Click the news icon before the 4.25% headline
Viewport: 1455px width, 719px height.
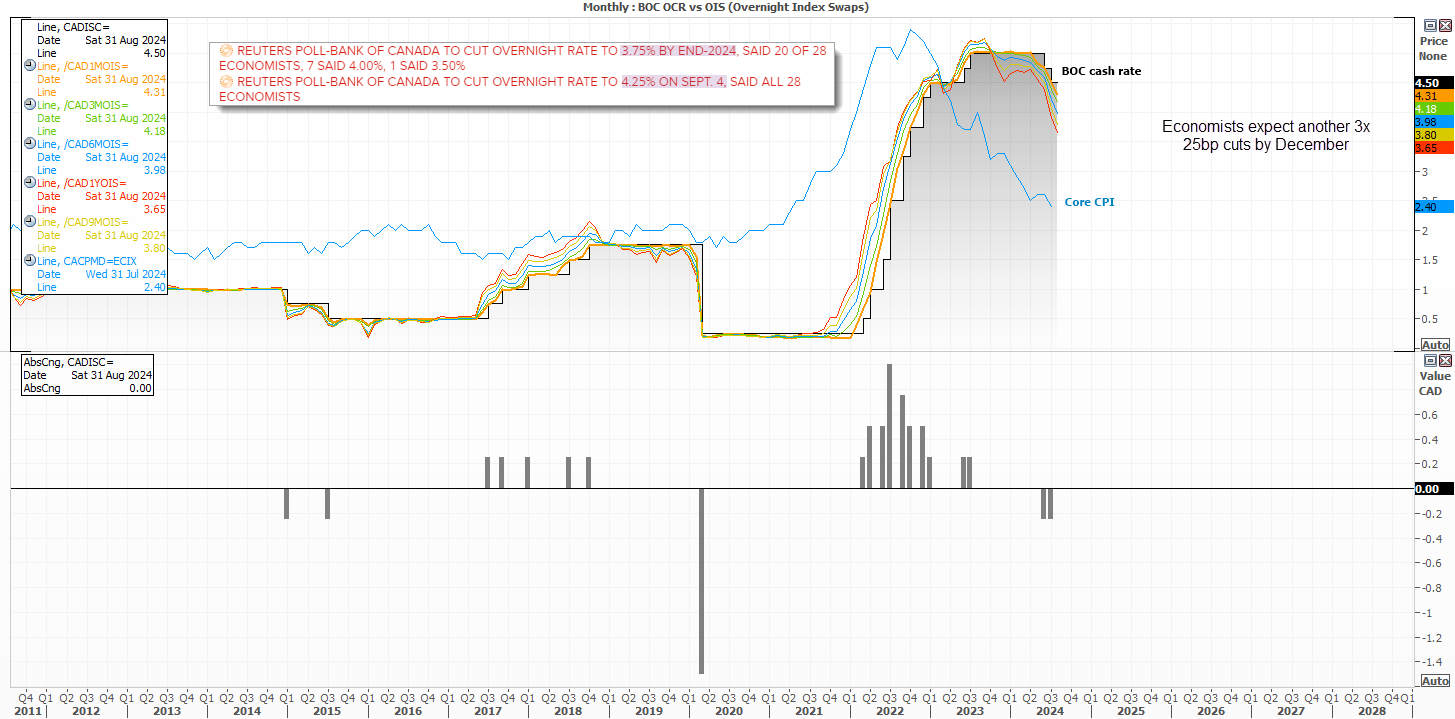click(225, 82)
